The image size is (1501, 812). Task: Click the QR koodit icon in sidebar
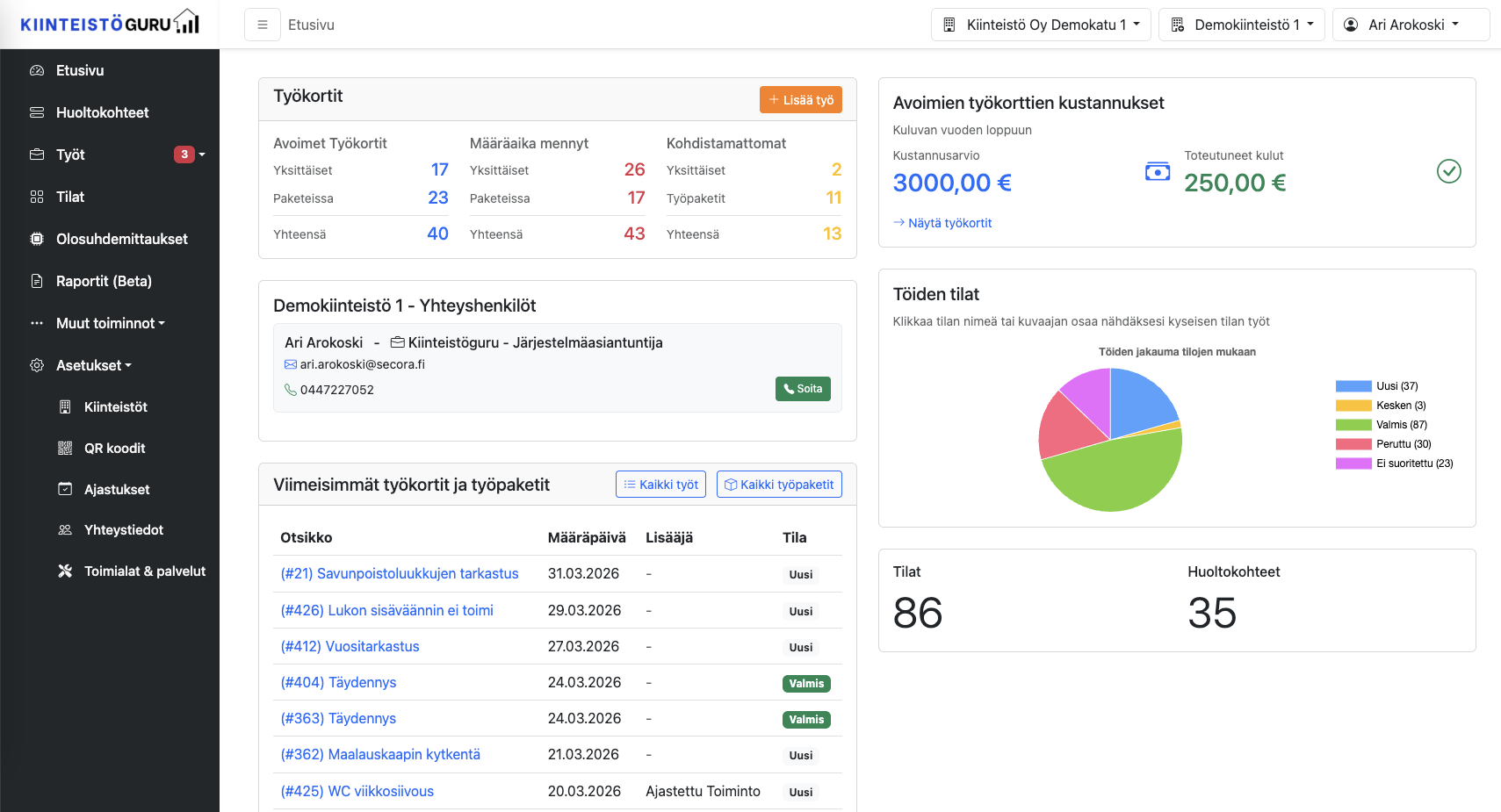65,449
